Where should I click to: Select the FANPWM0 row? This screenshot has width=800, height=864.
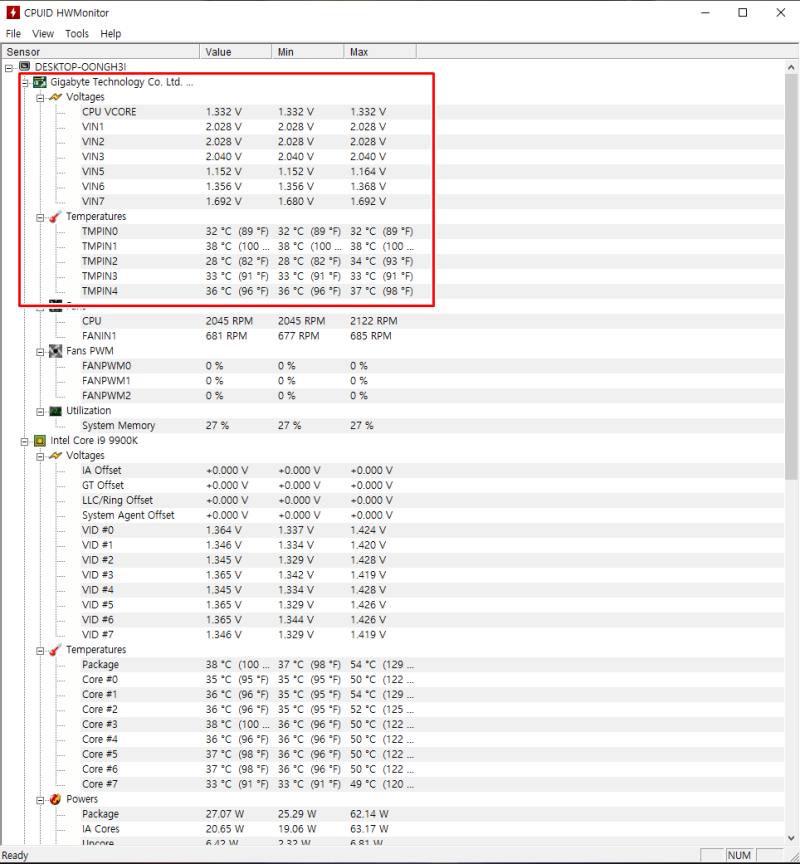pyautogui.click(x=431, y=366)
